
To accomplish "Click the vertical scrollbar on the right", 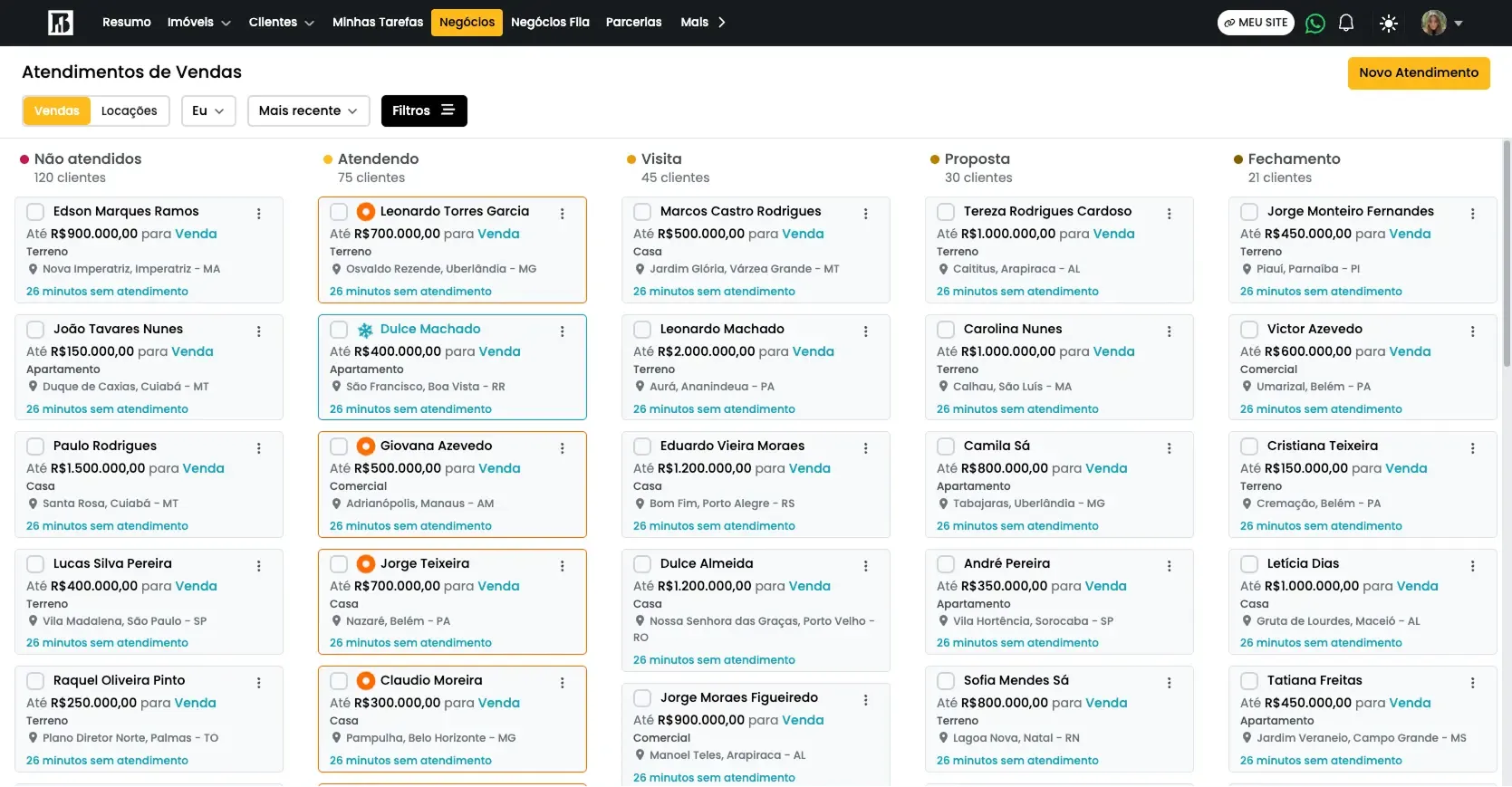I will point(1507,254).
